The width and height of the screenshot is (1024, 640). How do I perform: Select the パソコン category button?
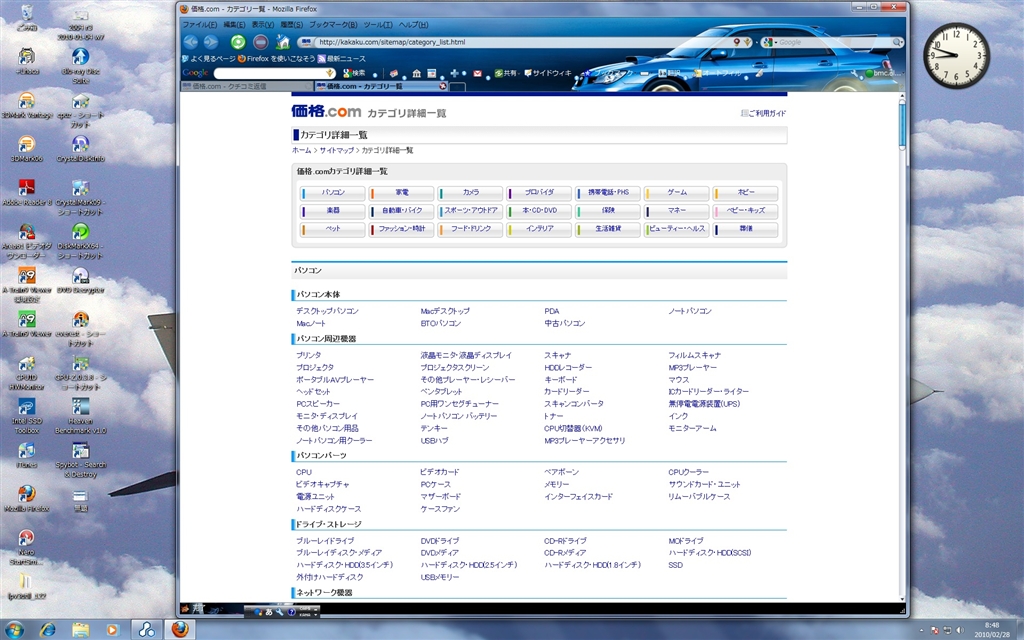coord(332,192)
